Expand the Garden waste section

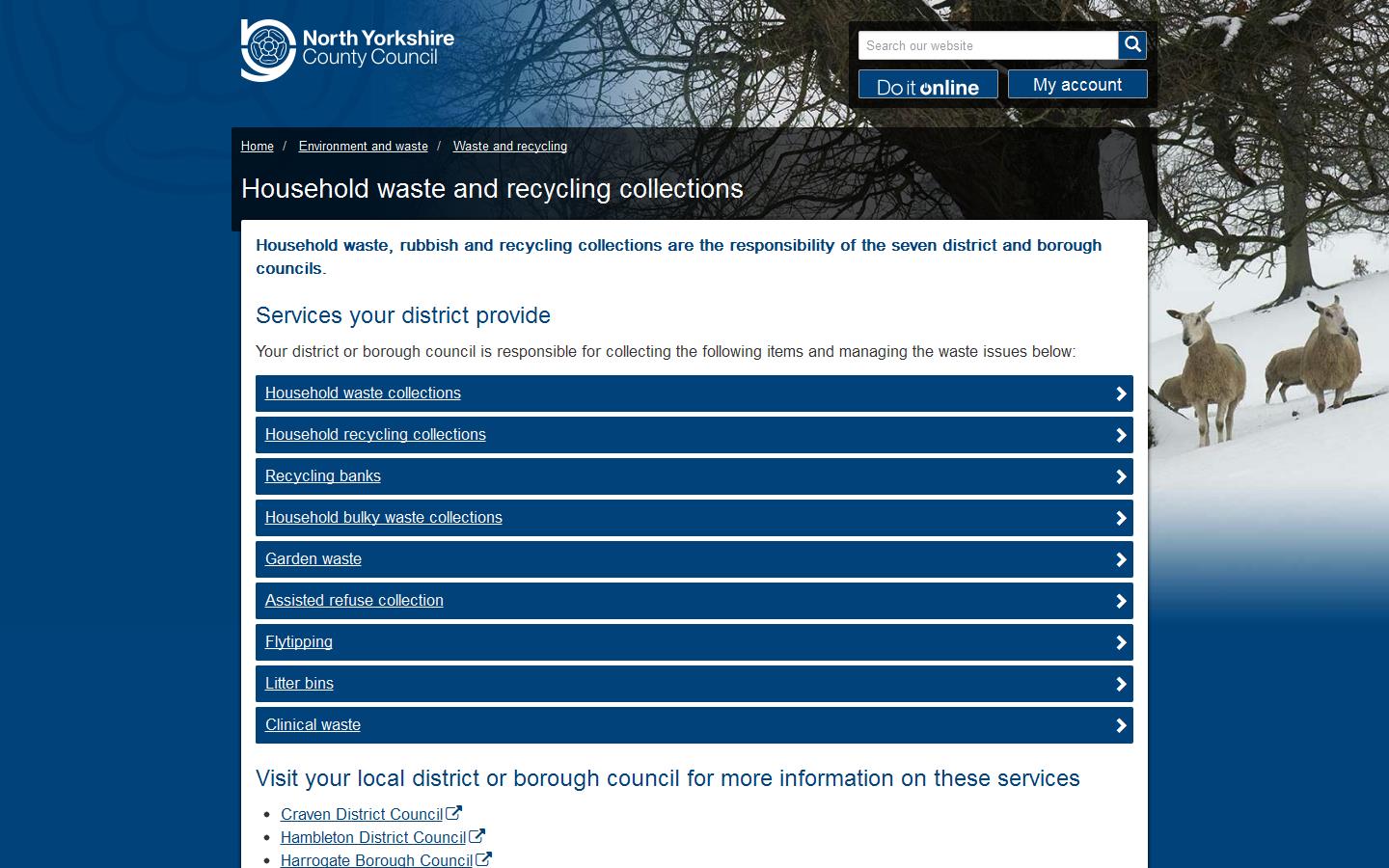(x=313, y=559)
